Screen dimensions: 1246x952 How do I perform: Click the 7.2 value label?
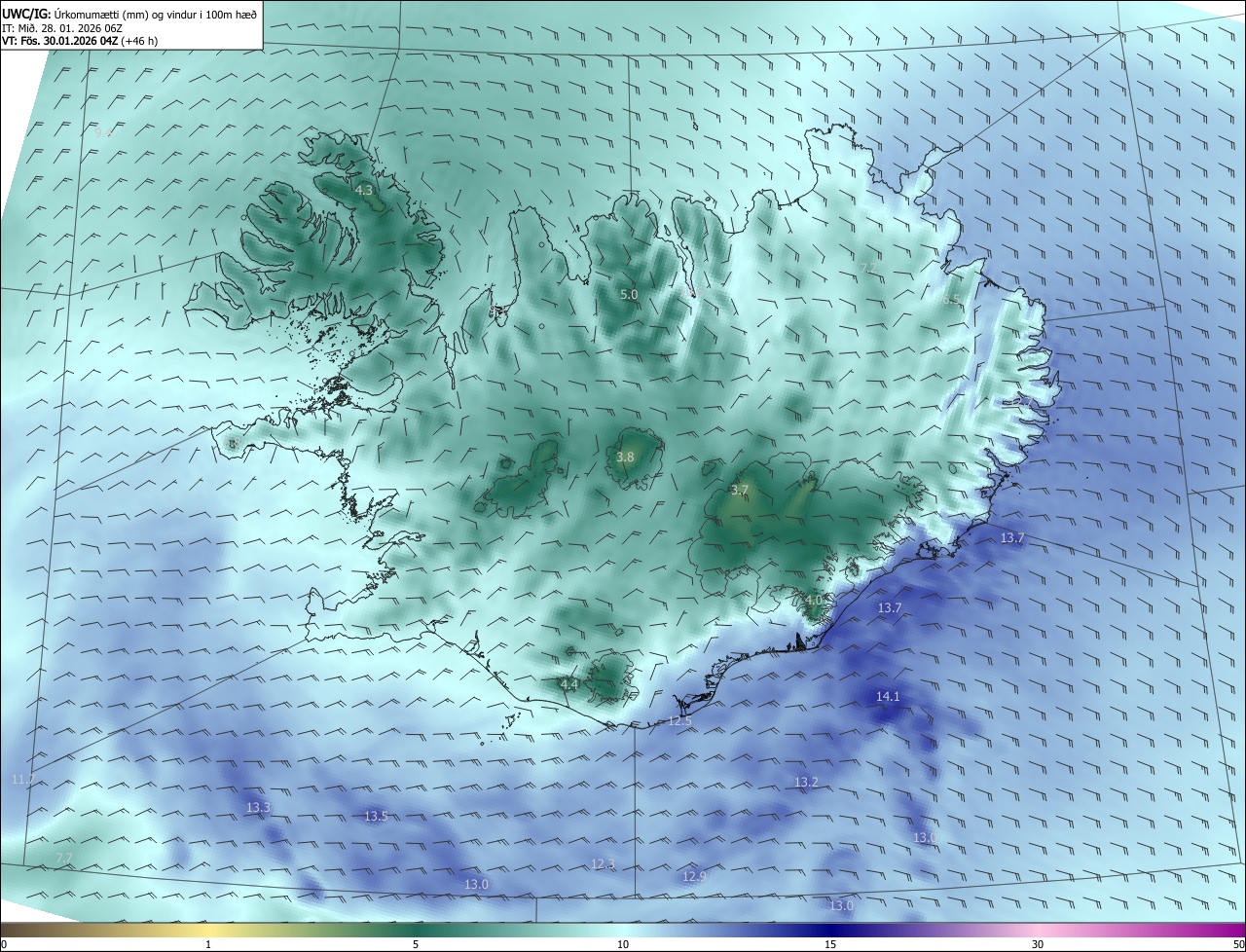coord(868,268)
